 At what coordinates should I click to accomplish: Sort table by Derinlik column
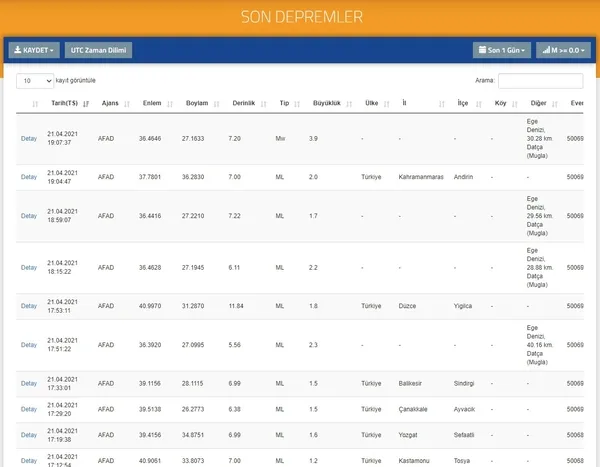pos(263,104)
